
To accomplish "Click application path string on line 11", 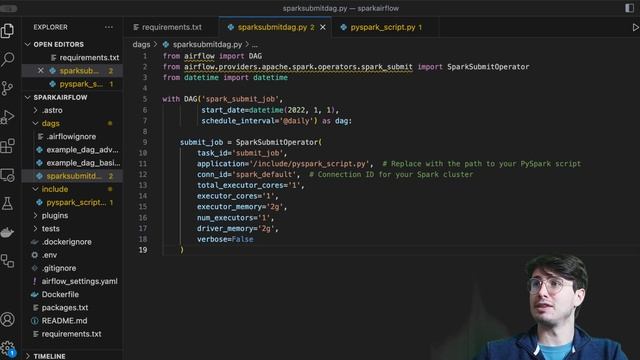I will (309, 164).
